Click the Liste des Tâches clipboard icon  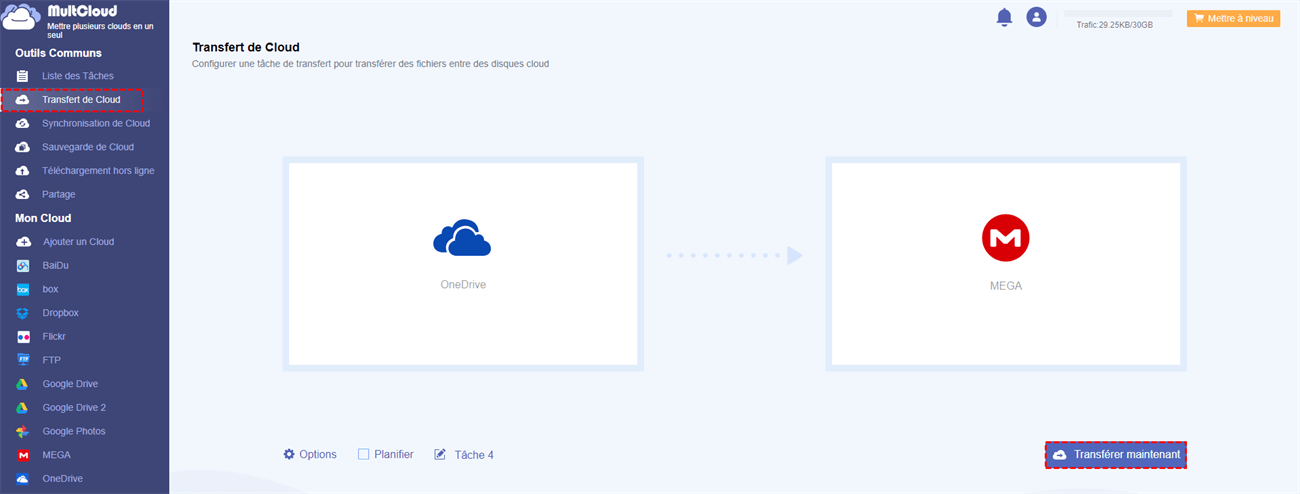23,76
